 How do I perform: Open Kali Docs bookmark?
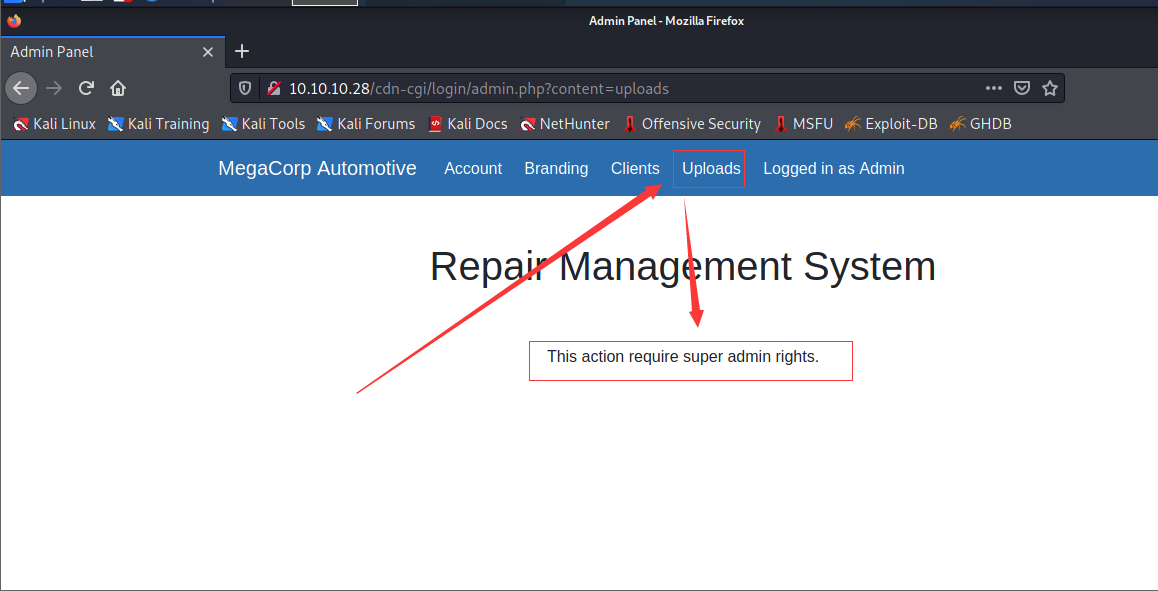(x=467, y=124)
